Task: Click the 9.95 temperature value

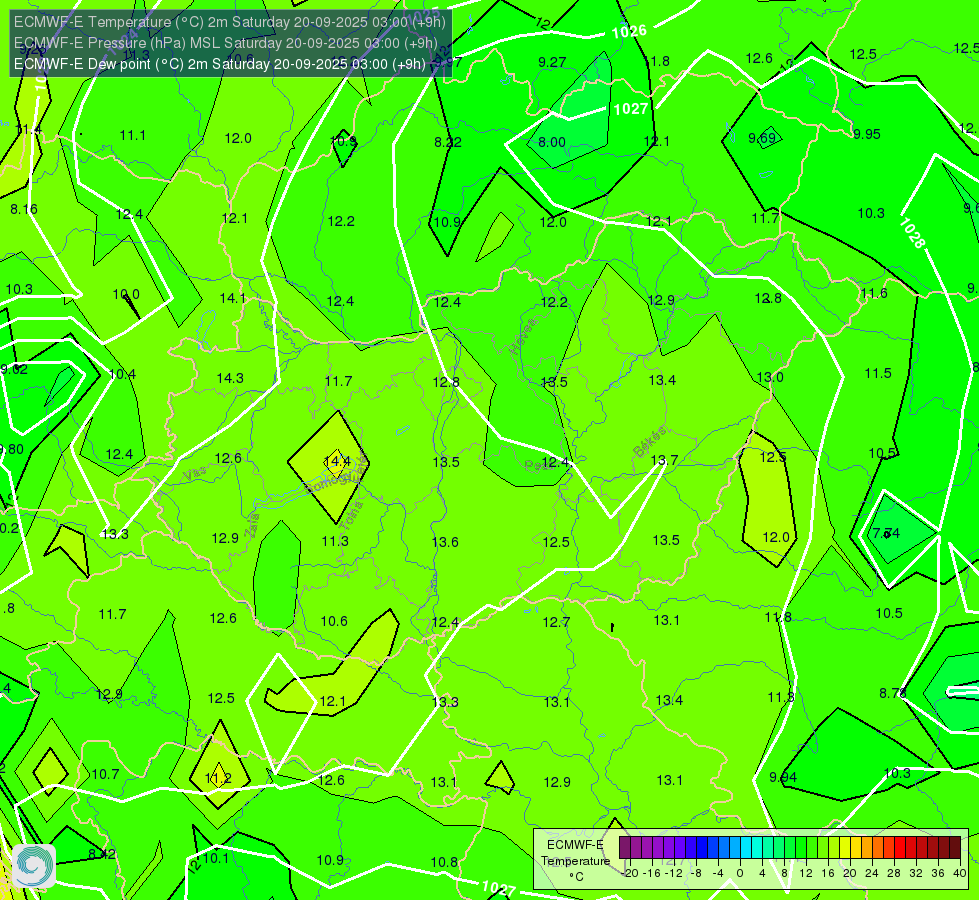Action: [x=867, y=134]
